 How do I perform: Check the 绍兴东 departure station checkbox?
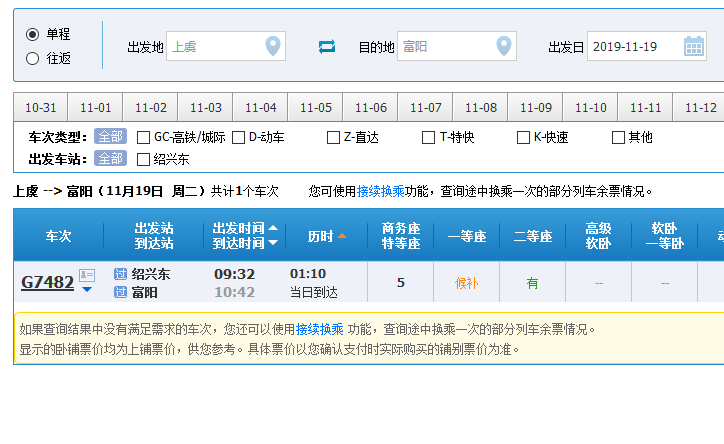[x=144, y=160]
